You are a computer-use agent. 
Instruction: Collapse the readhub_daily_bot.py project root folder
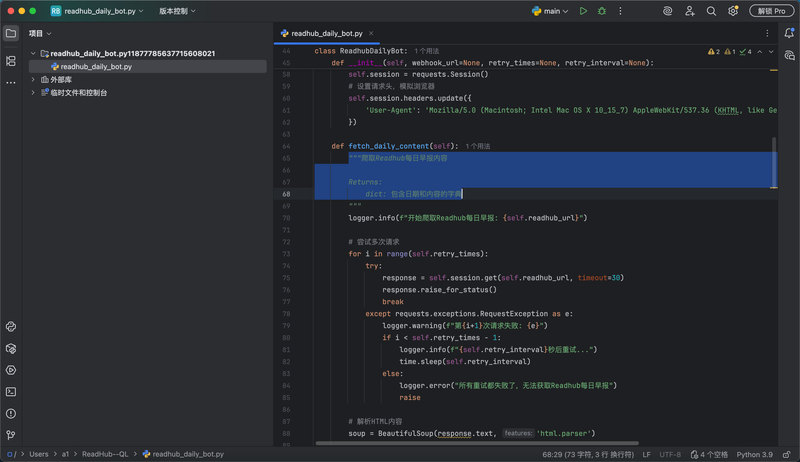coord(33,54)
